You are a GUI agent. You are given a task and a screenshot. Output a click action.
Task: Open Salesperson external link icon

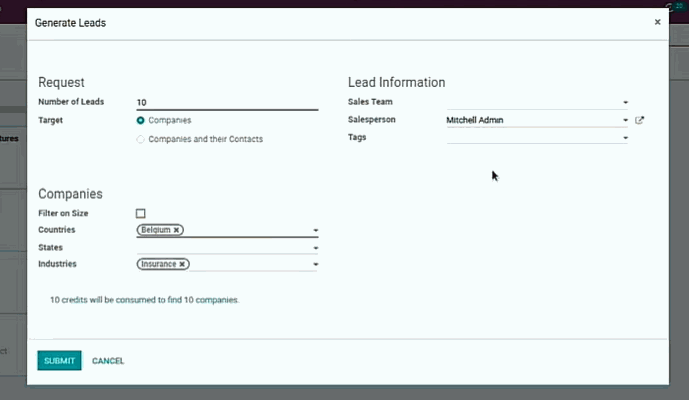point(640,121)
